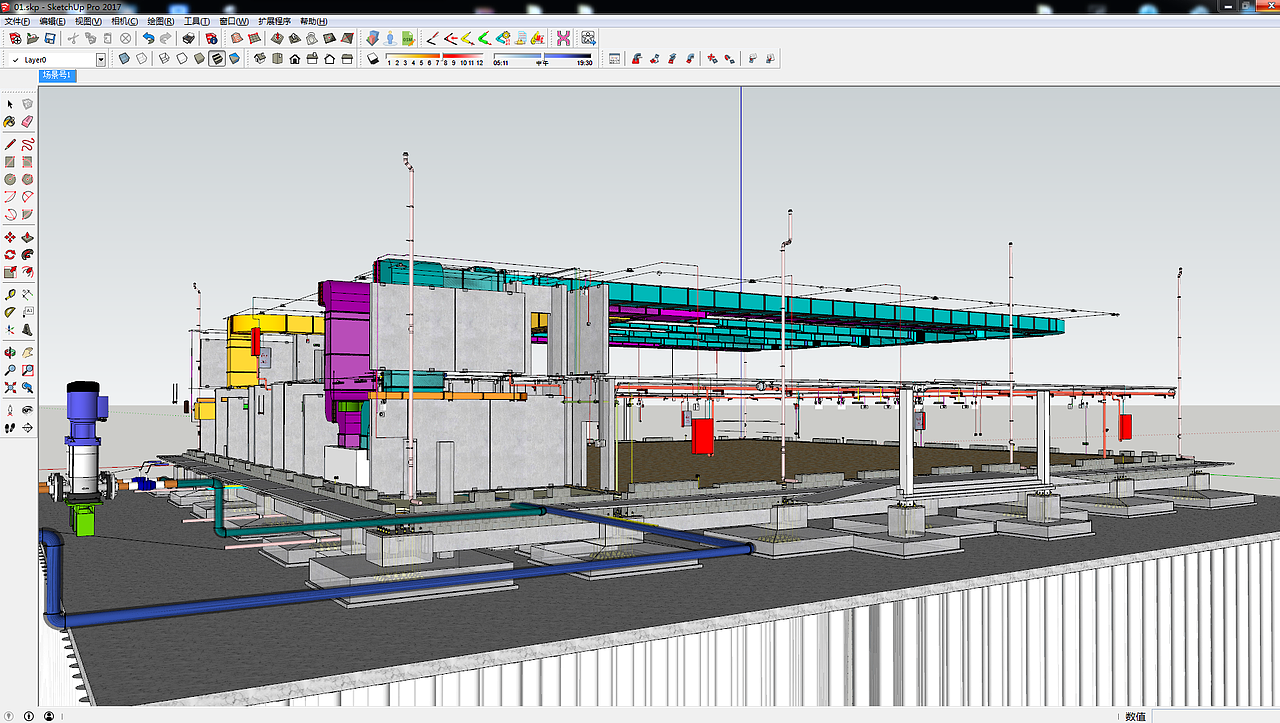
Task: Pick the Freehand squiggle tool
Action: [28, 144]
